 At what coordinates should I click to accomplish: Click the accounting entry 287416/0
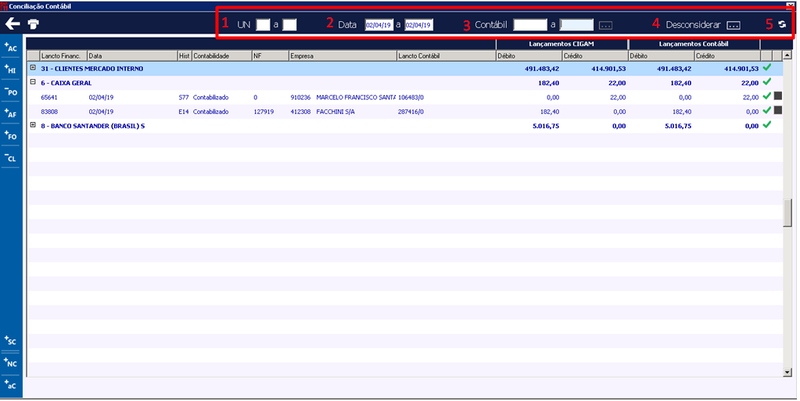click(411, 111)
